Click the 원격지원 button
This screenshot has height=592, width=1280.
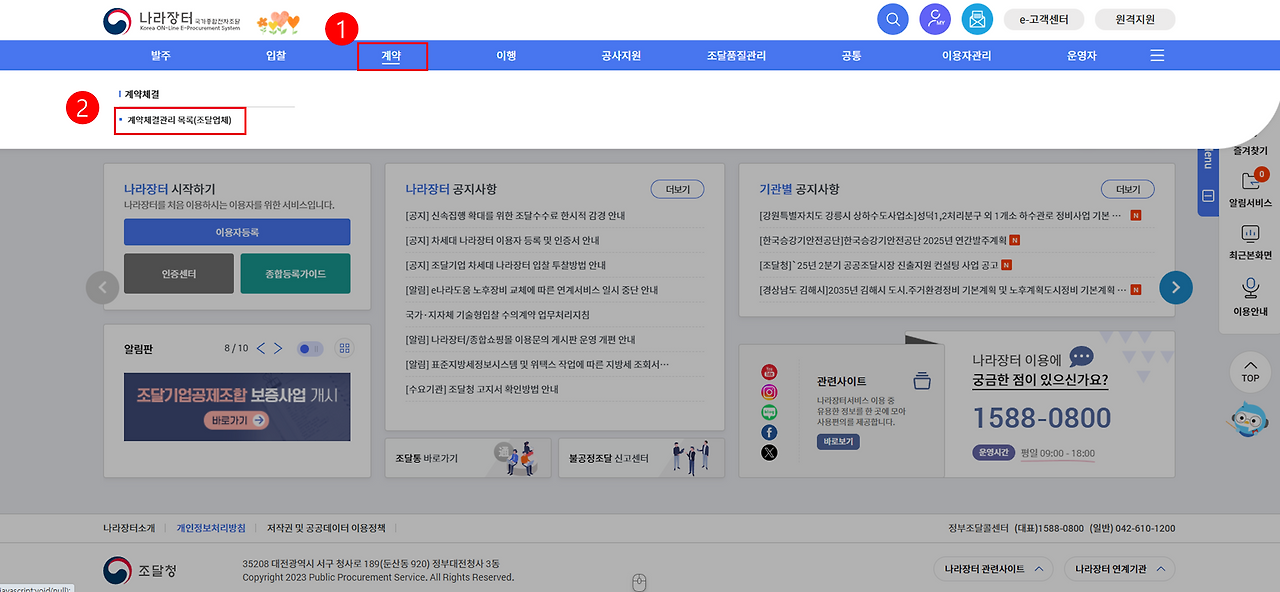[1135, 19]
